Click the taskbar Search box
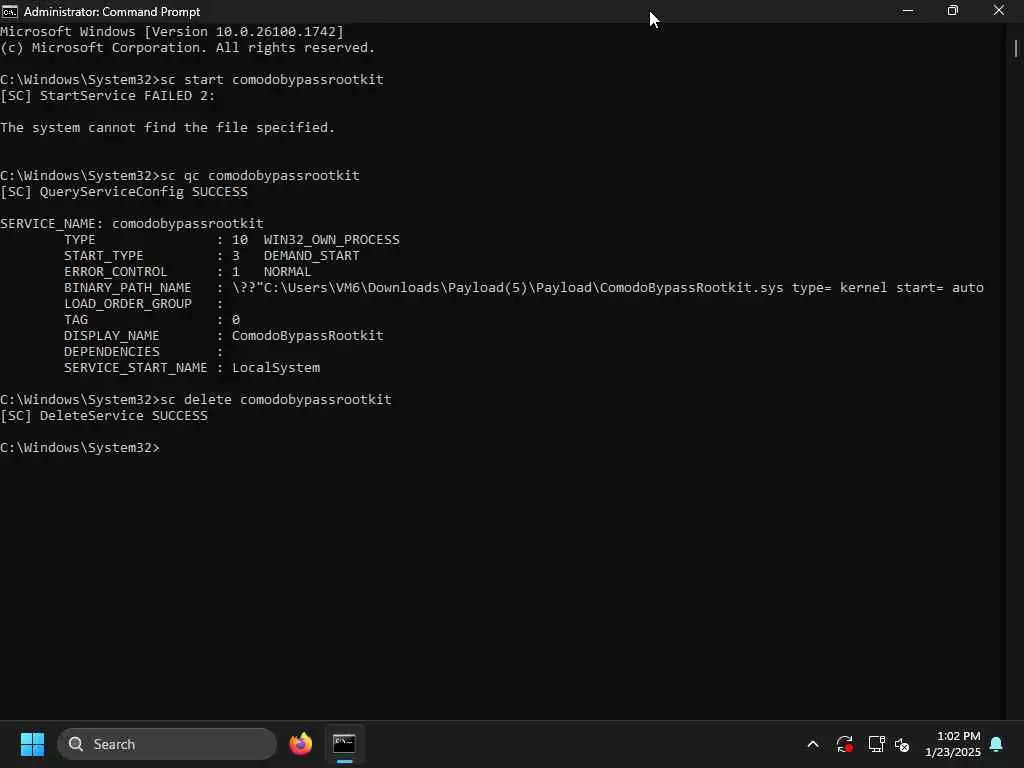 (x=167, y=744)
